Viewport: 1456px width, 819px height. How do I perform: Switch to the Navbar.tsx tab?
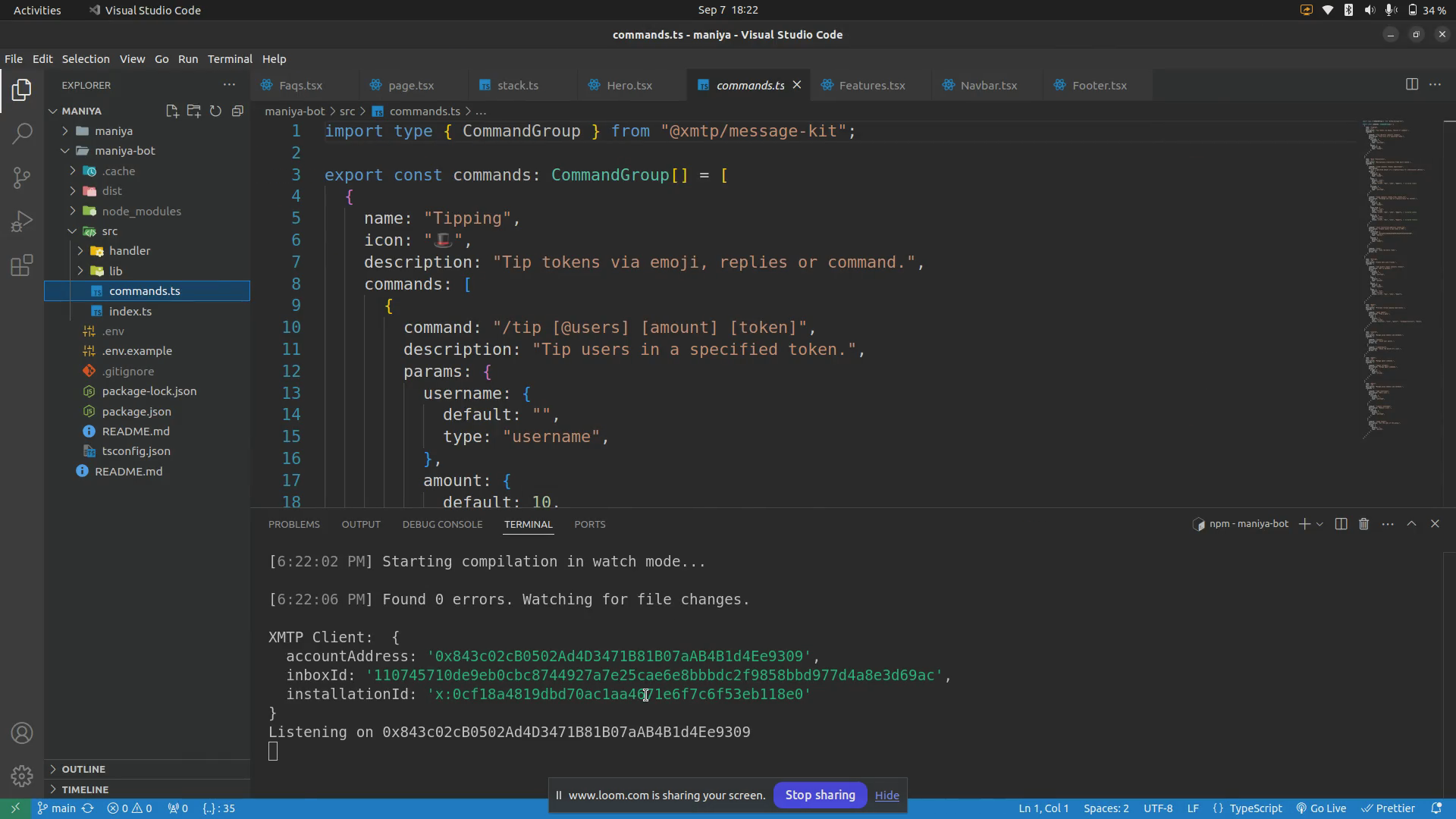pos(989,85)
